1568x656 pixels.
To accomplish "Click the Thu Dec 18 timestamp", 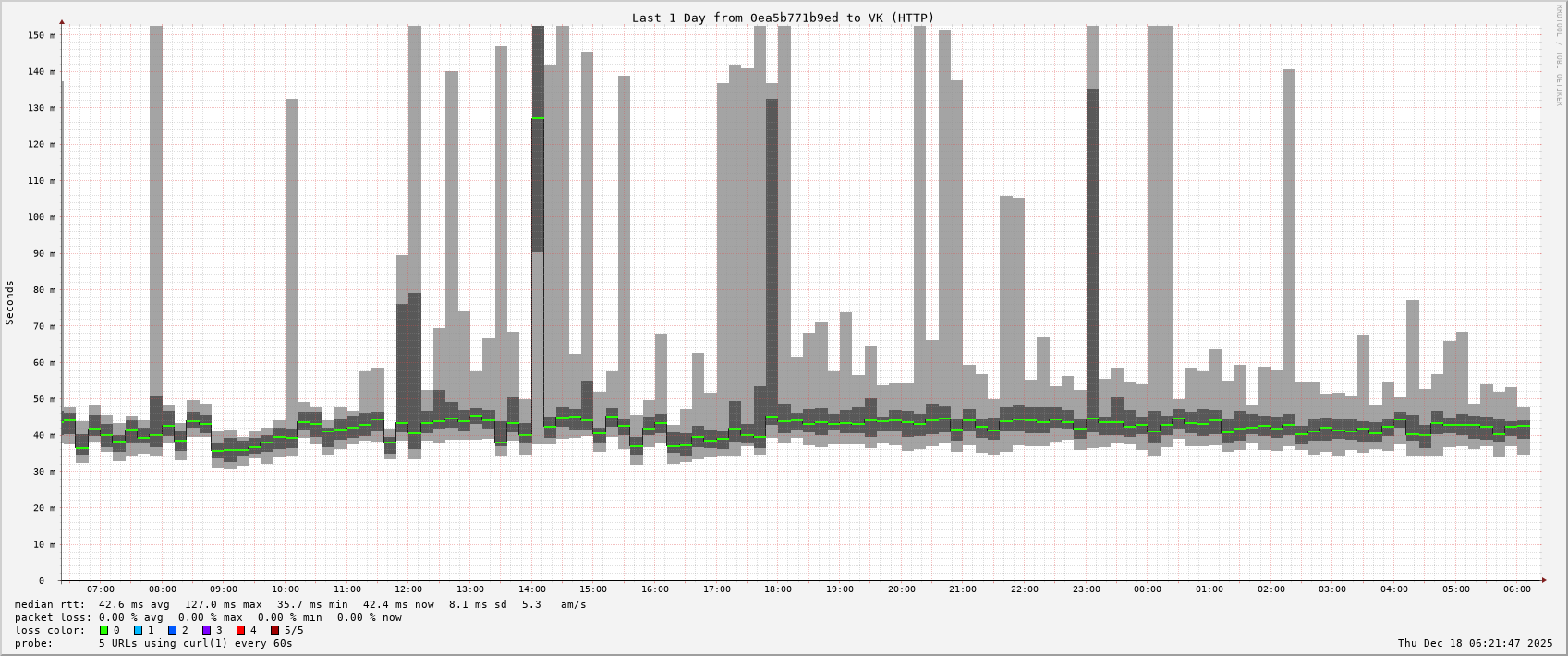I will click(x=1475, y=644).
